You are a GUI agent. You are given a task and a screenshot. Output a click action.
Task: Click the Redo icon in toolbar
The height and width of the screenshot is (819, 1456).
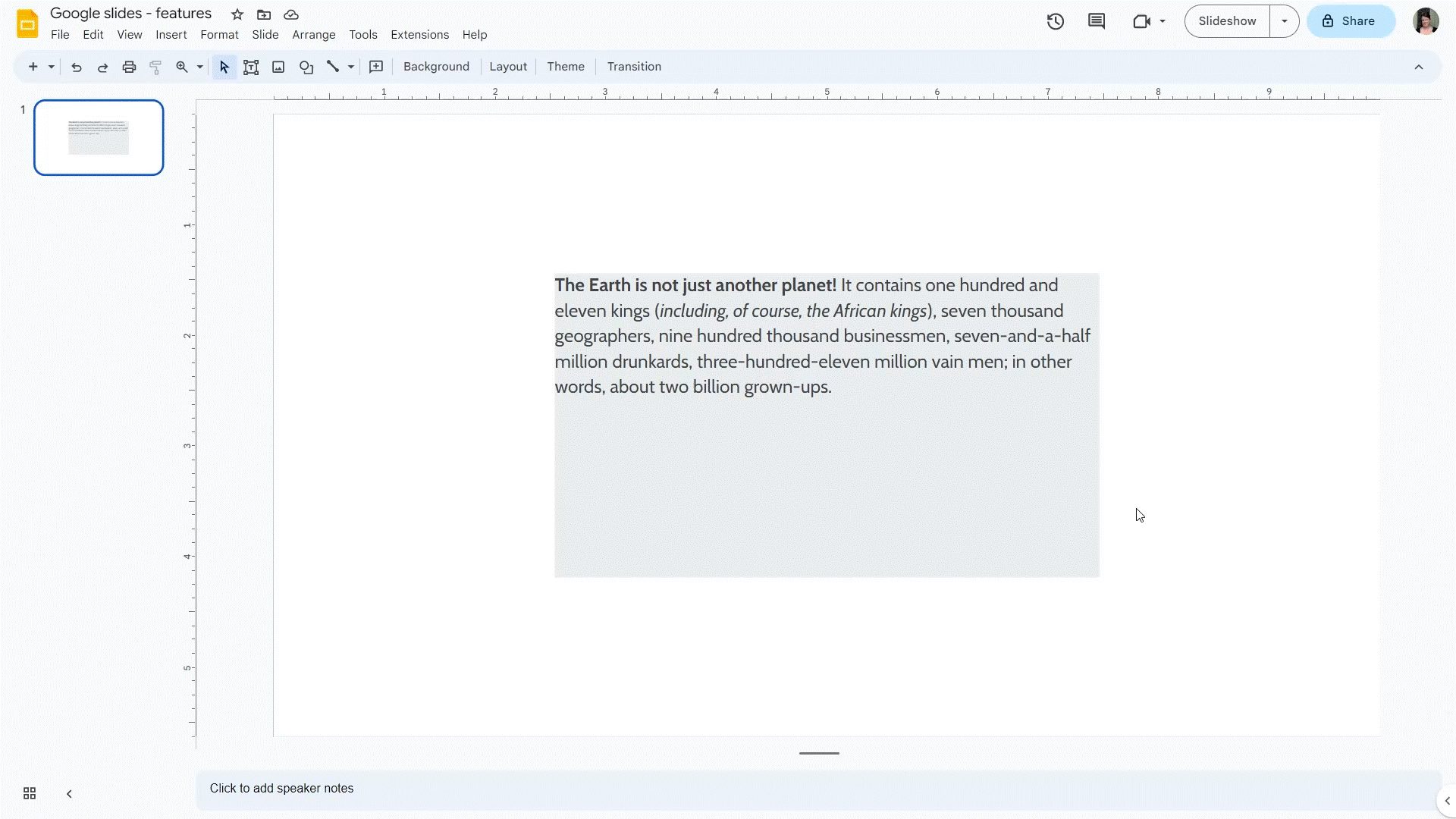tap(102, 66)
